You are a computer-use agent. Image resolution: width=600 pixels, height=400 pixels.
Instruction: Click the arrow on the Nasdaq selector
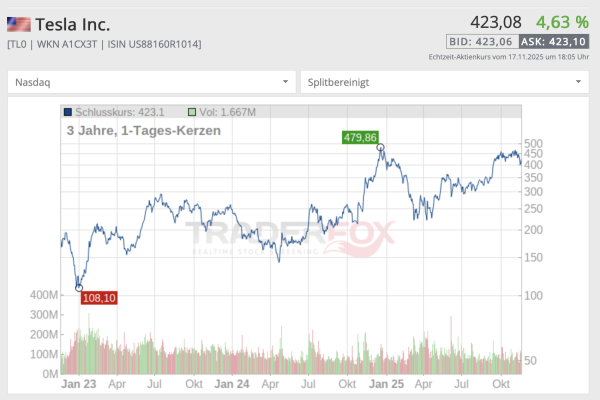pyautogui.click(x=287, y=82)
